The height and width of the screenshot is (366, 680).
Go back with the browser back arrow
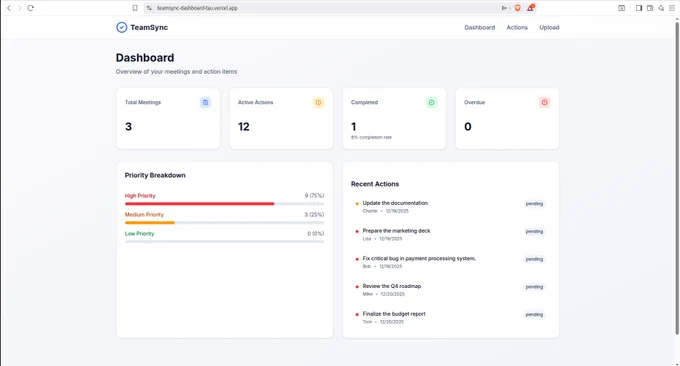pyautogui.click(x=9, y=8)
